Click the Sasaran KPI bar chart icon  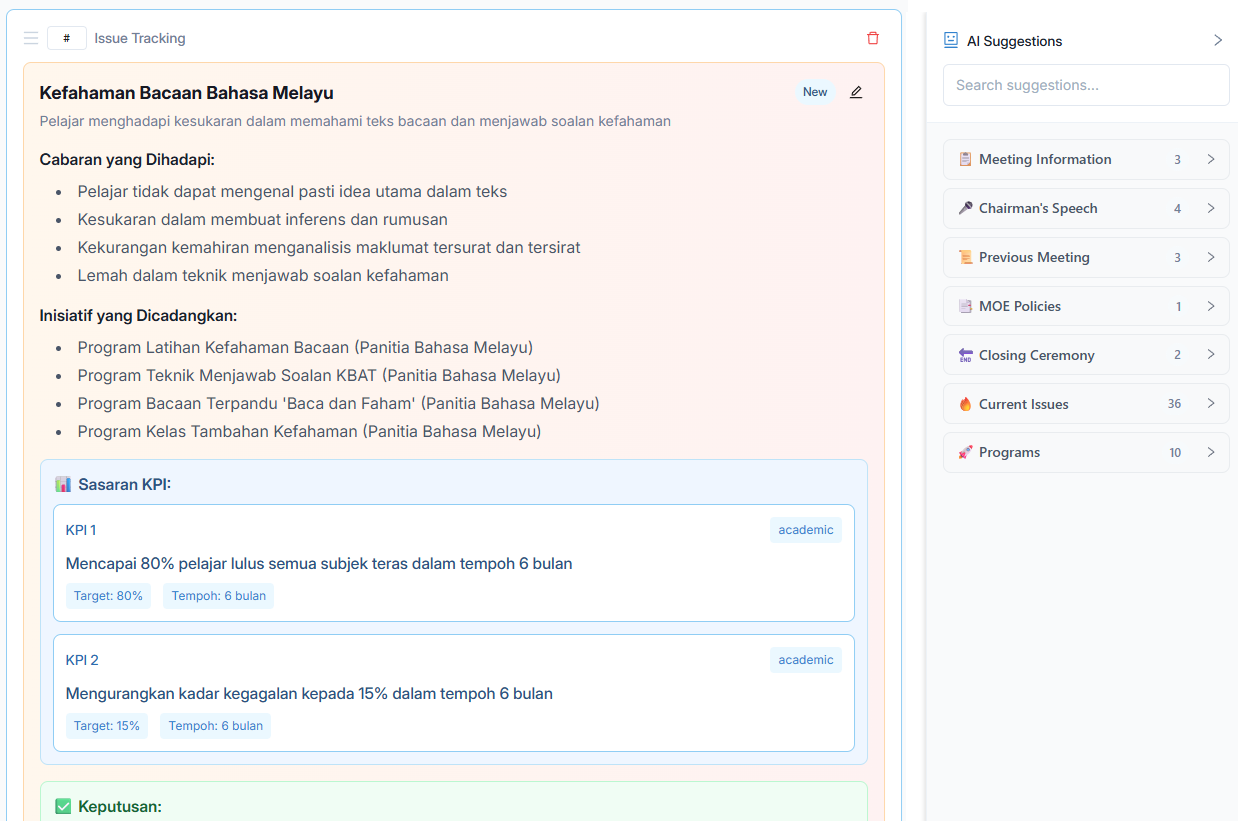click(x=64, y=484)
